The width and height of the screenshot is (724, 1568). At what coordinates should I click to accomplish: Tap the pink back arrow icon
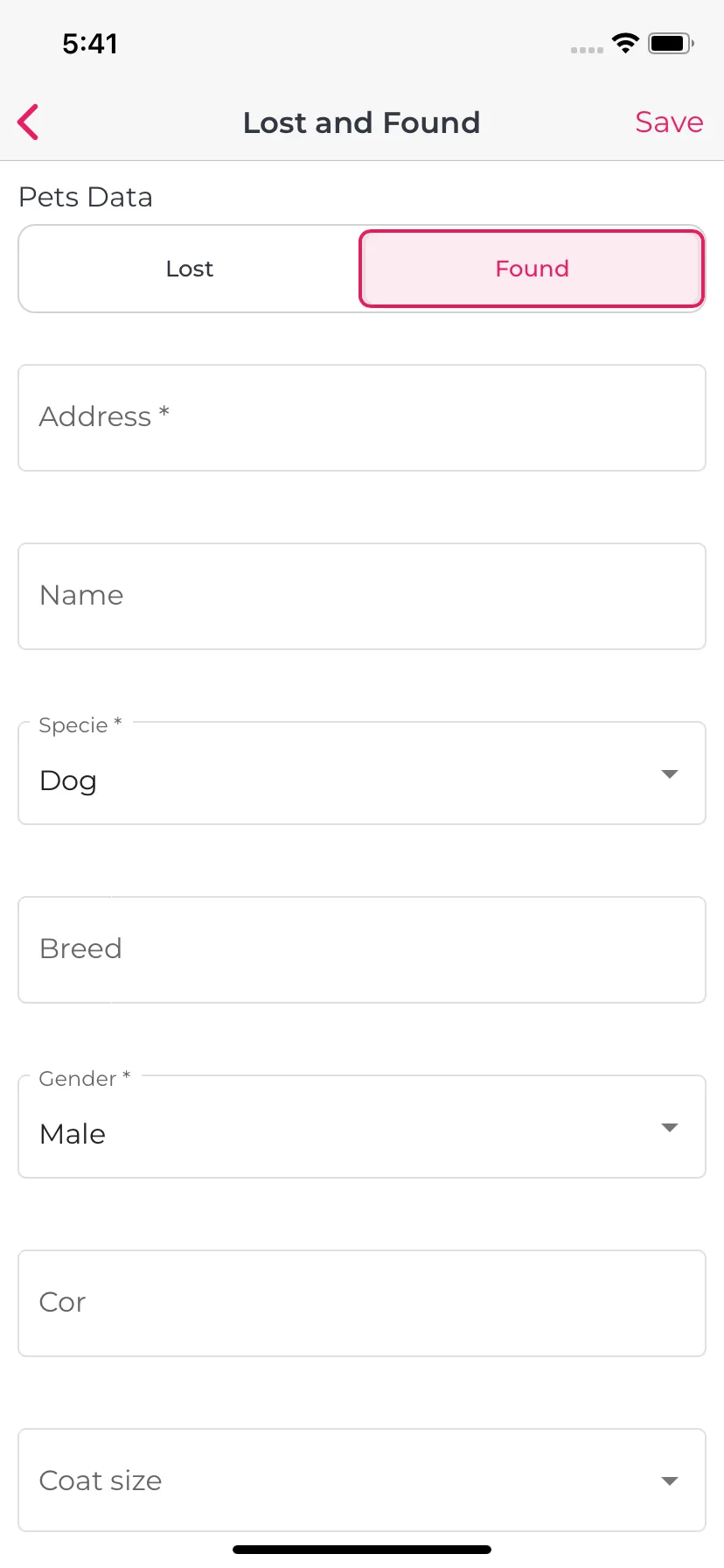click(x=28, y=122)
